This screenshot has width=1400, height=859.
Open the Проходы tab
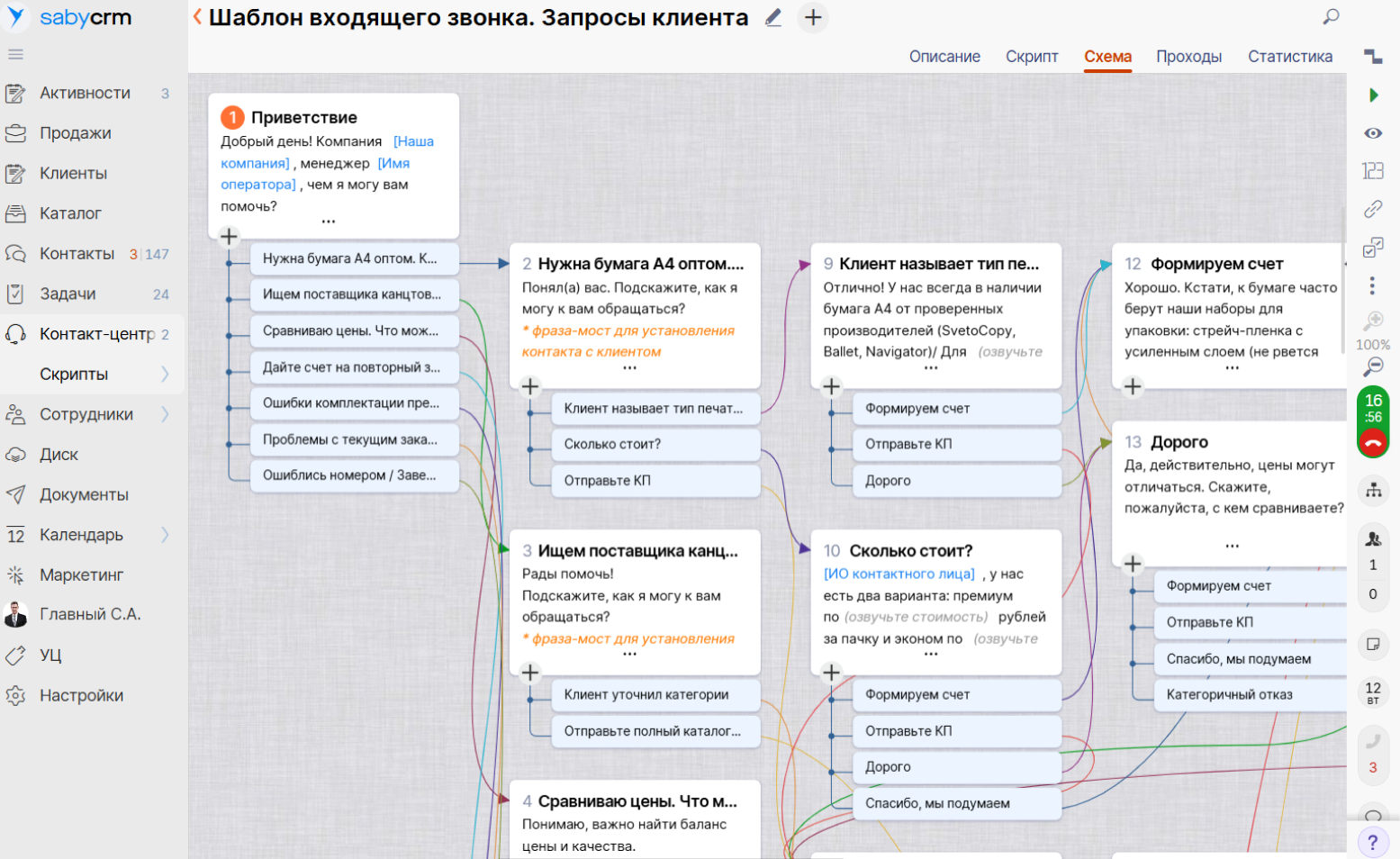(1188, 57)
